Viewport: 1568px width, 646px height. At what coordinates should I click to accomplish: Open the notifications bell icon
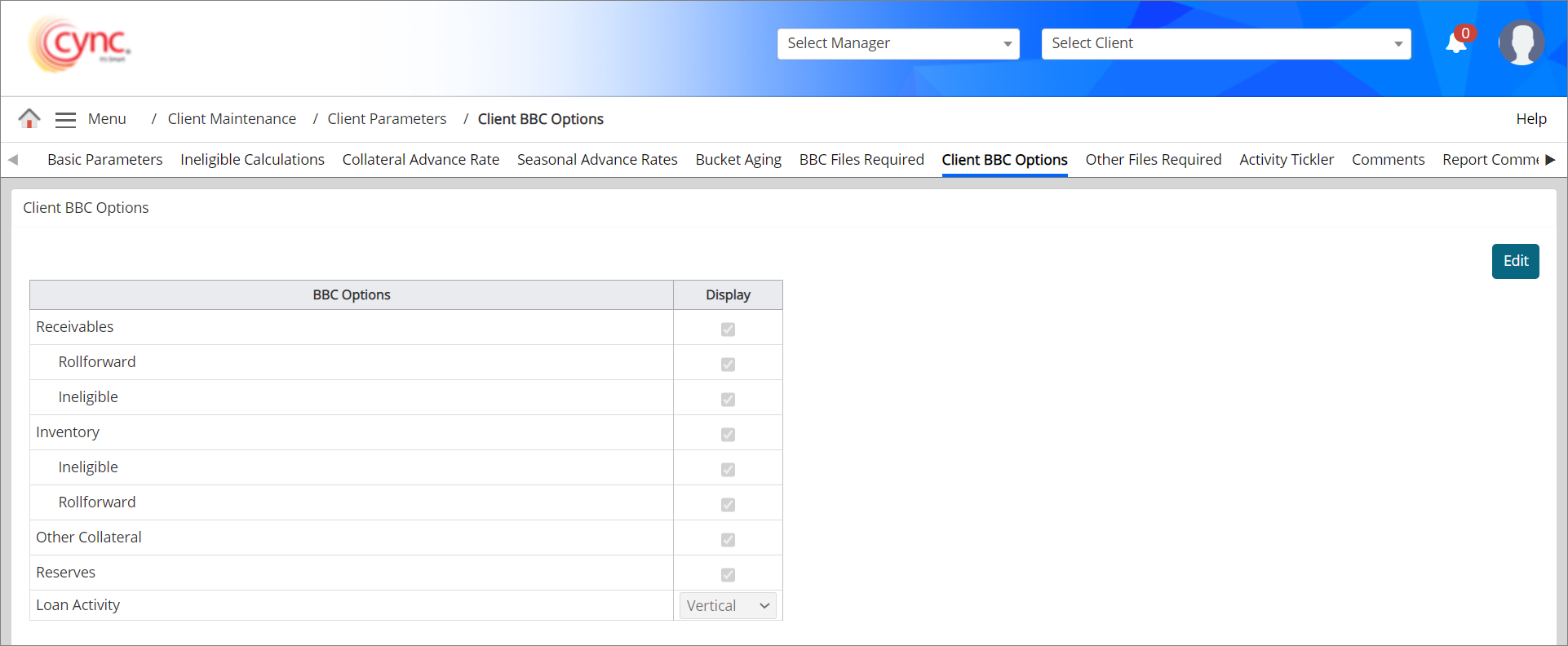tap(1456, 43)
